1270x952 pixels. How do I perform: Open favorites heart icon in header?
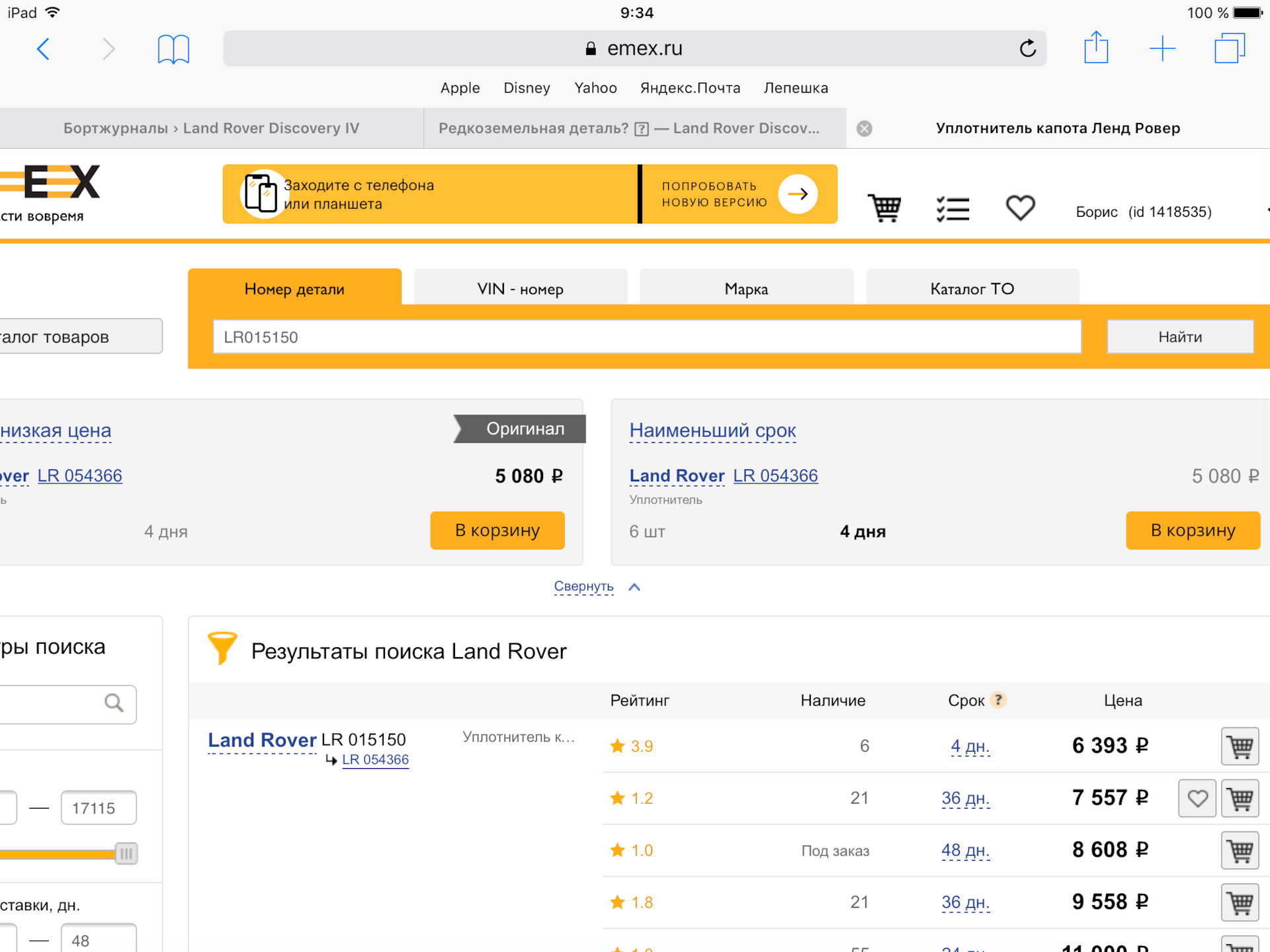1020,208
